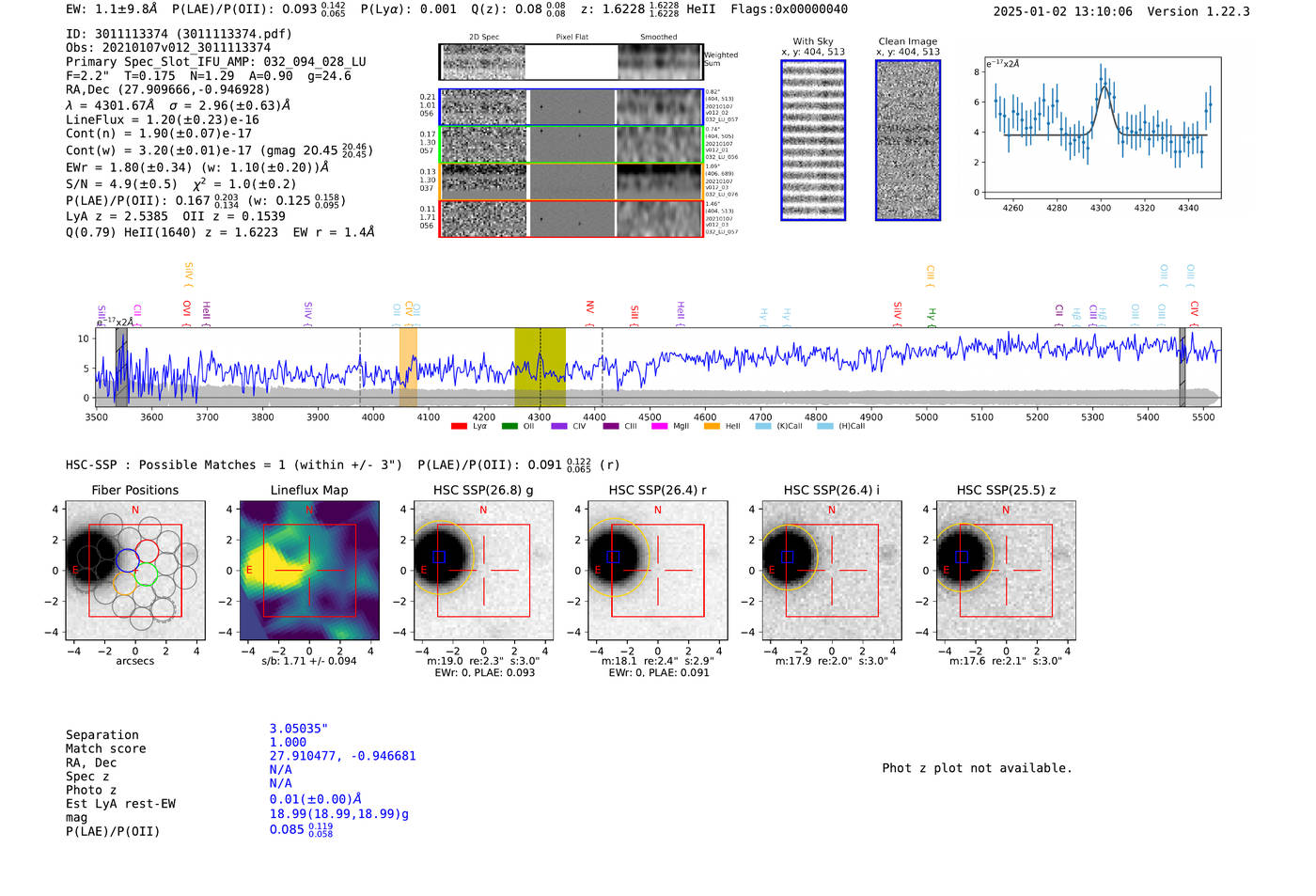Click the blue coordinates '27.910477, -0.946681'

click(343, 756)
